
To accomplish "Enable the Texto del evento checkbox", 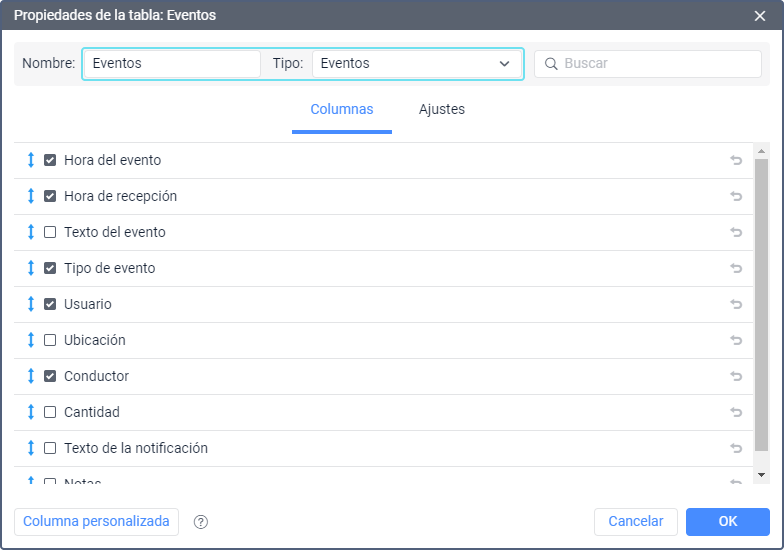I will 50,232.
